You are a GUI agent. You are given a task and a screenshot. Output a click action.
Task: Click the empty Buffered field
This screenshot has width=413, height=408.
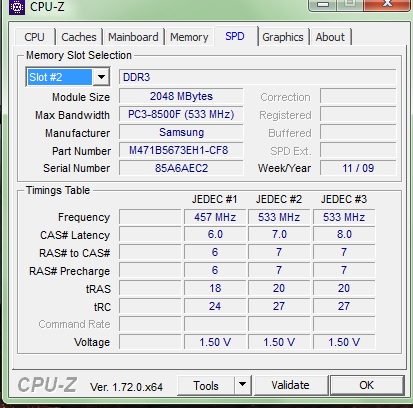pos(358,132)
